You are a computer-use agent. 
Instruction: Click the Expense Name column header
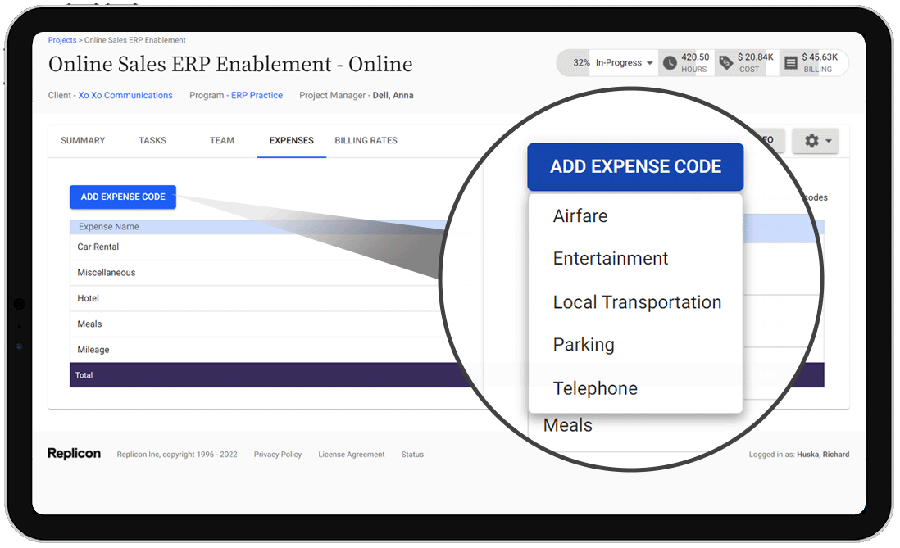coord(109,227)
